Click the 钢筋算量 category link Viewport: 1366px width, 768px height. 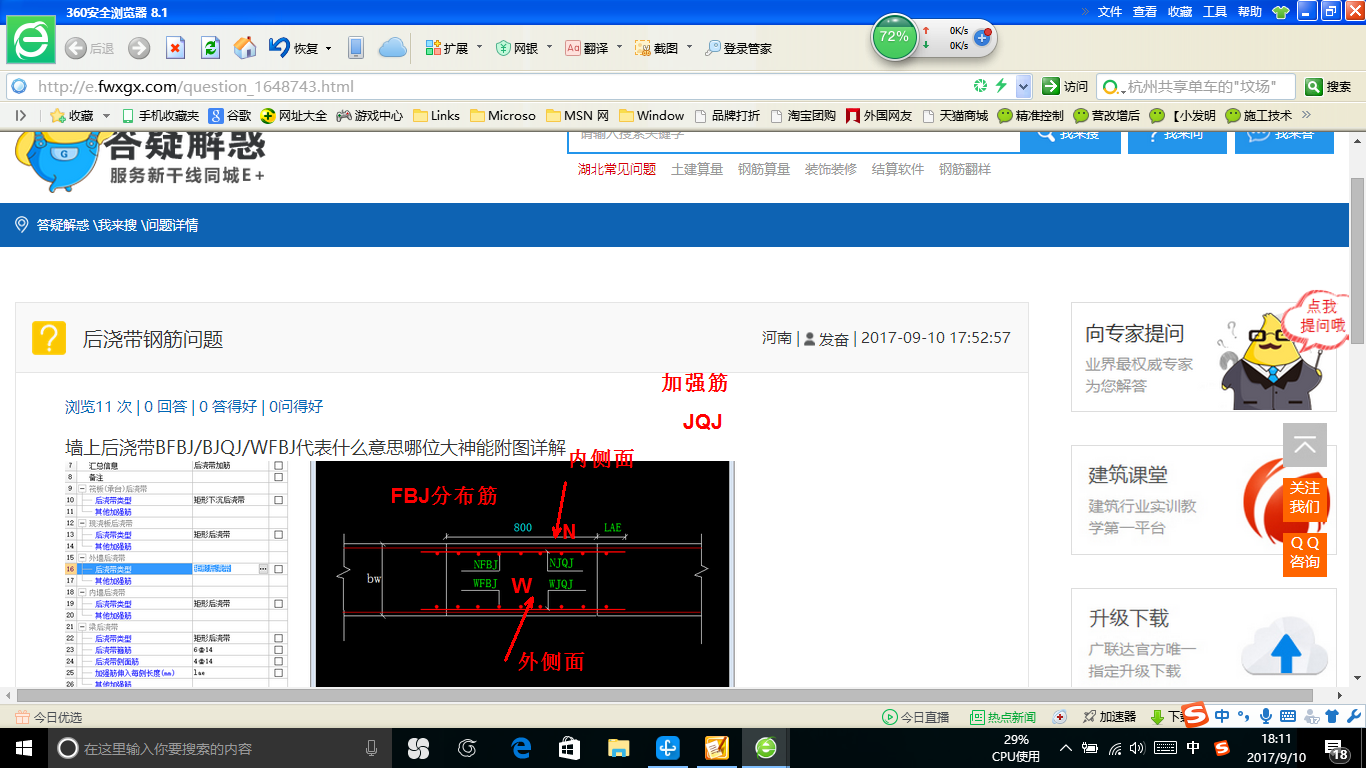(764, 169)
